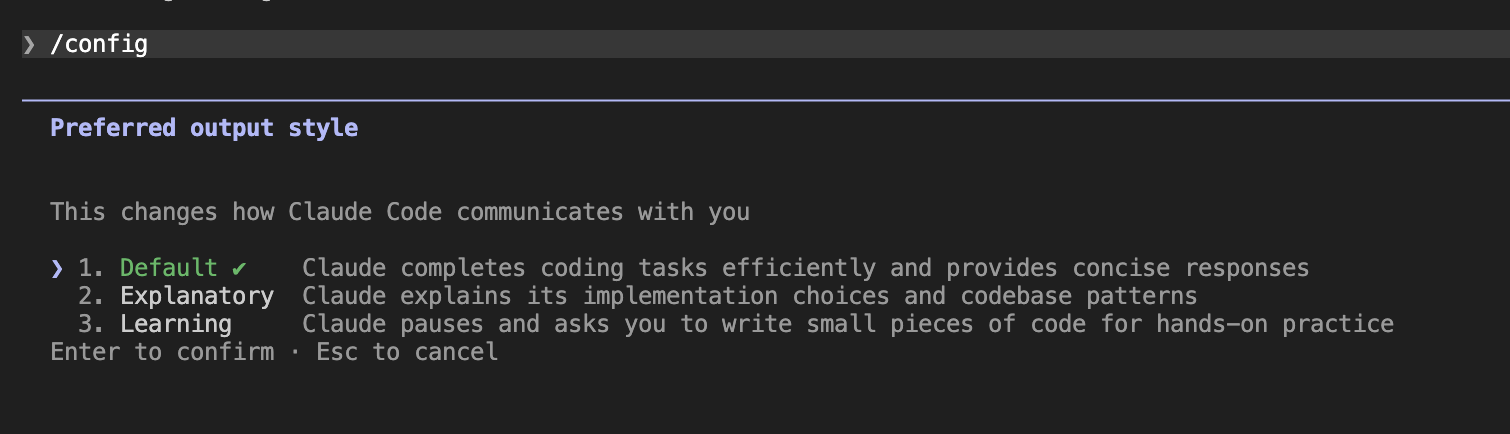Click the 'Enter to confirm' hint

click(x=161, y=352)
